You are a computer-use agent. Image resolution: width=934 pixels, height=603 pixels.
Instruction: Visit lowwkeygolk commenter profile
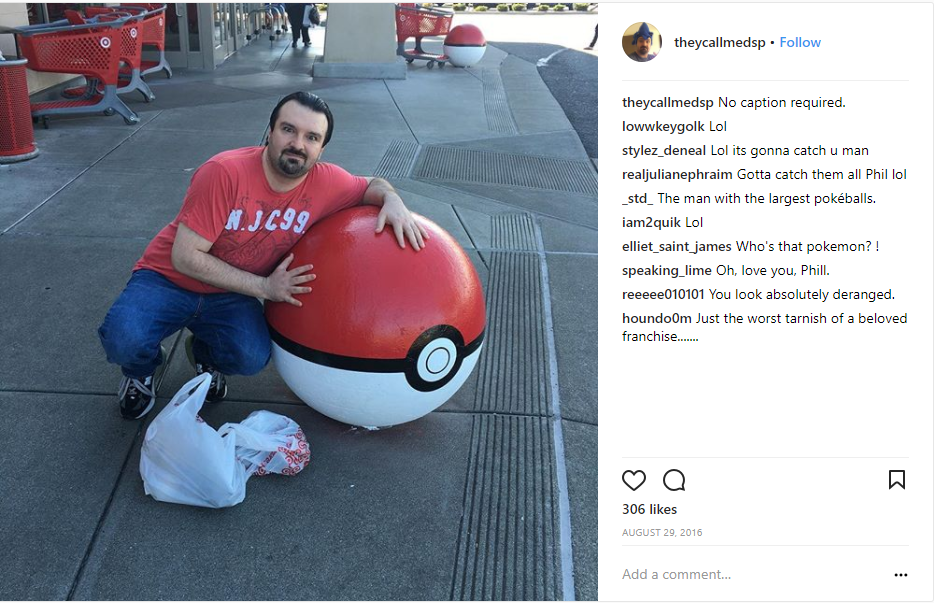663,126
